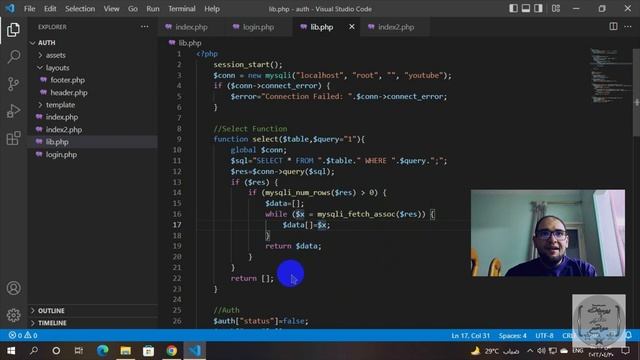Image resolution: width=640 pixels, height=360 pixels.
Task: Toggle primary side bar visibility
Action: pyautogui.click(x=513, y=9)
